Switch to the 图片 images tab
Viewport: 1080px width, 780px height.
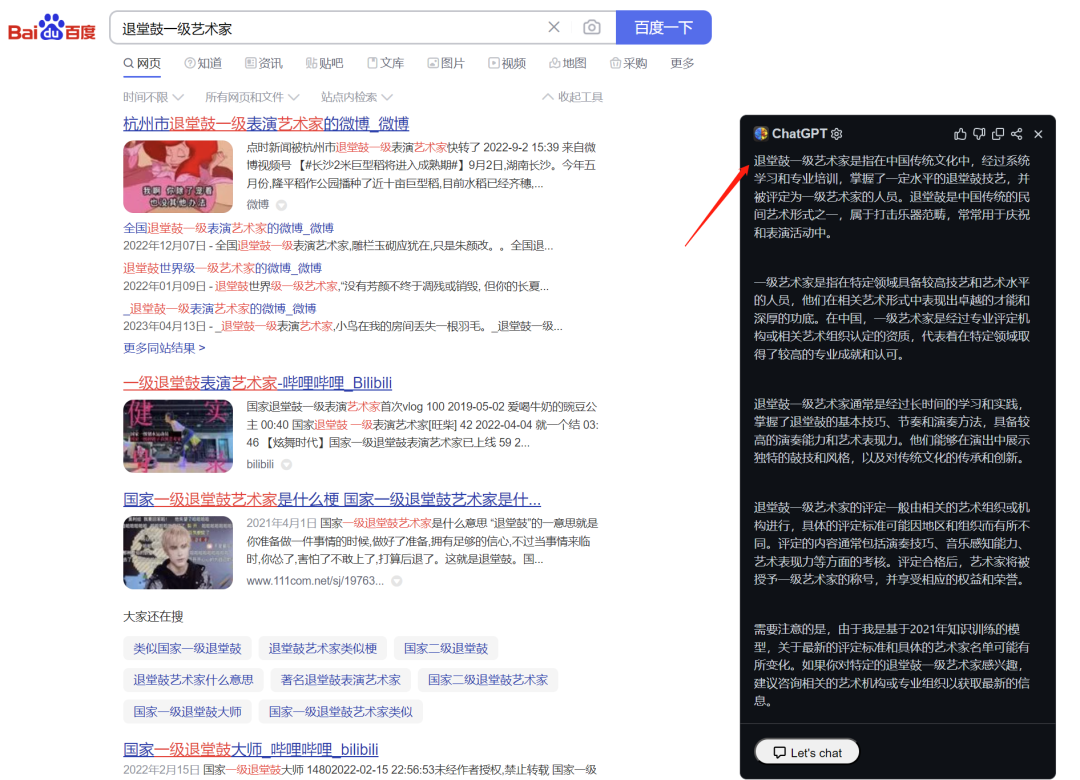coord(446,63)
